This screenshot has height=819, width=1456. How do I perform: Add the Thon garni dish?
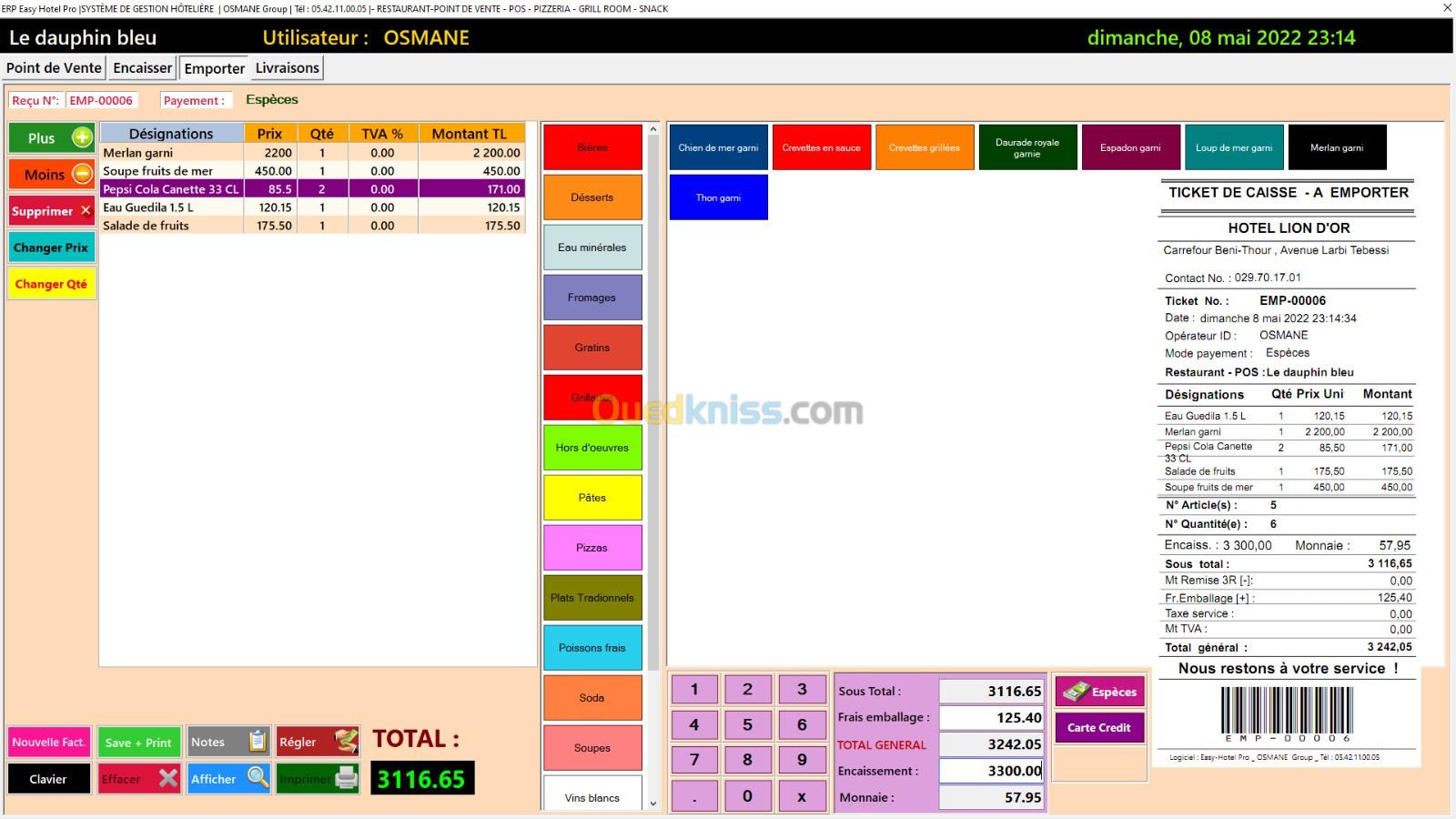(x=718, y=197)
